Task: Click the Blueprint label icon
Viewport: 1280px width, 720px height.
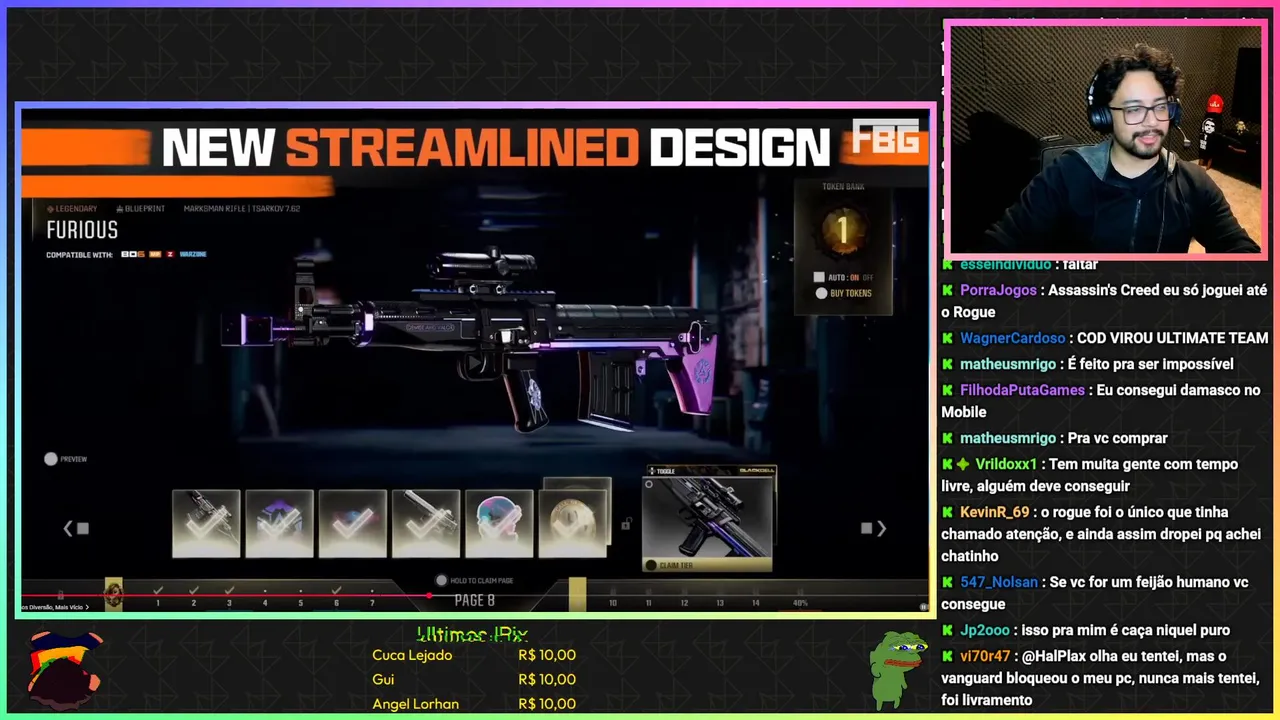Action: tap(120, 208)
